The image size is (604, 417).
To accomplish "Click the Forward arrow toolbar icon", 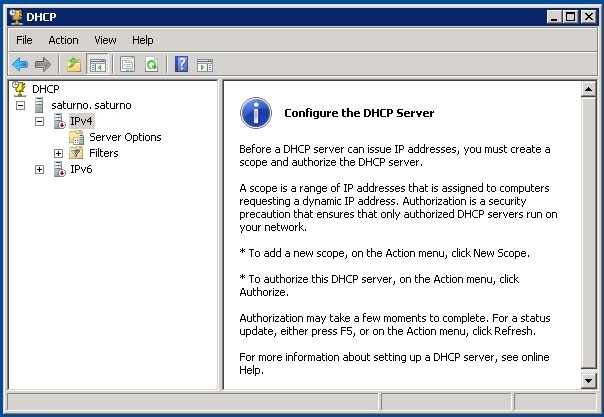I will click(x=43, y=65).
